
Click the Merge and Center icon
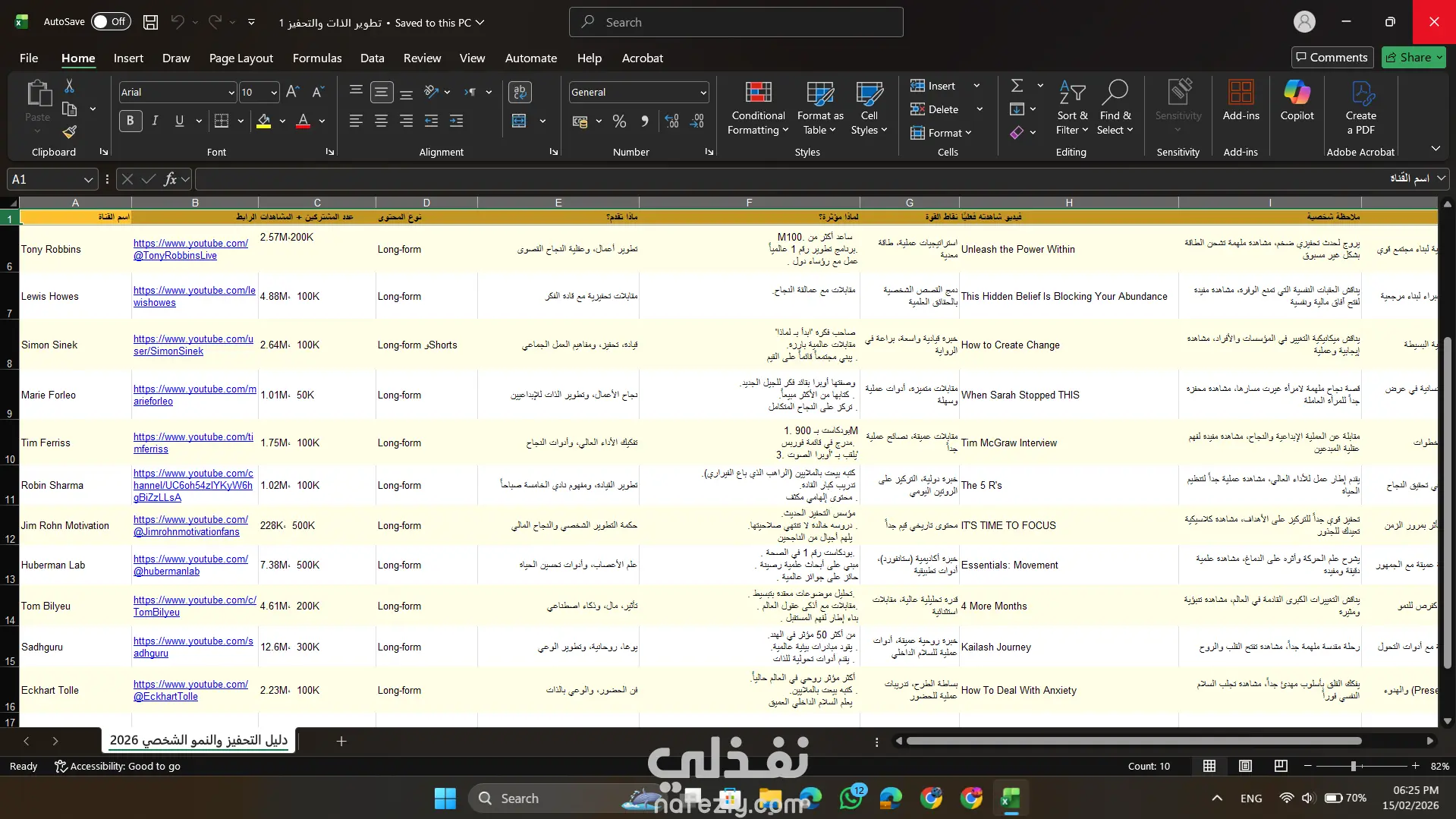(520, 121)
